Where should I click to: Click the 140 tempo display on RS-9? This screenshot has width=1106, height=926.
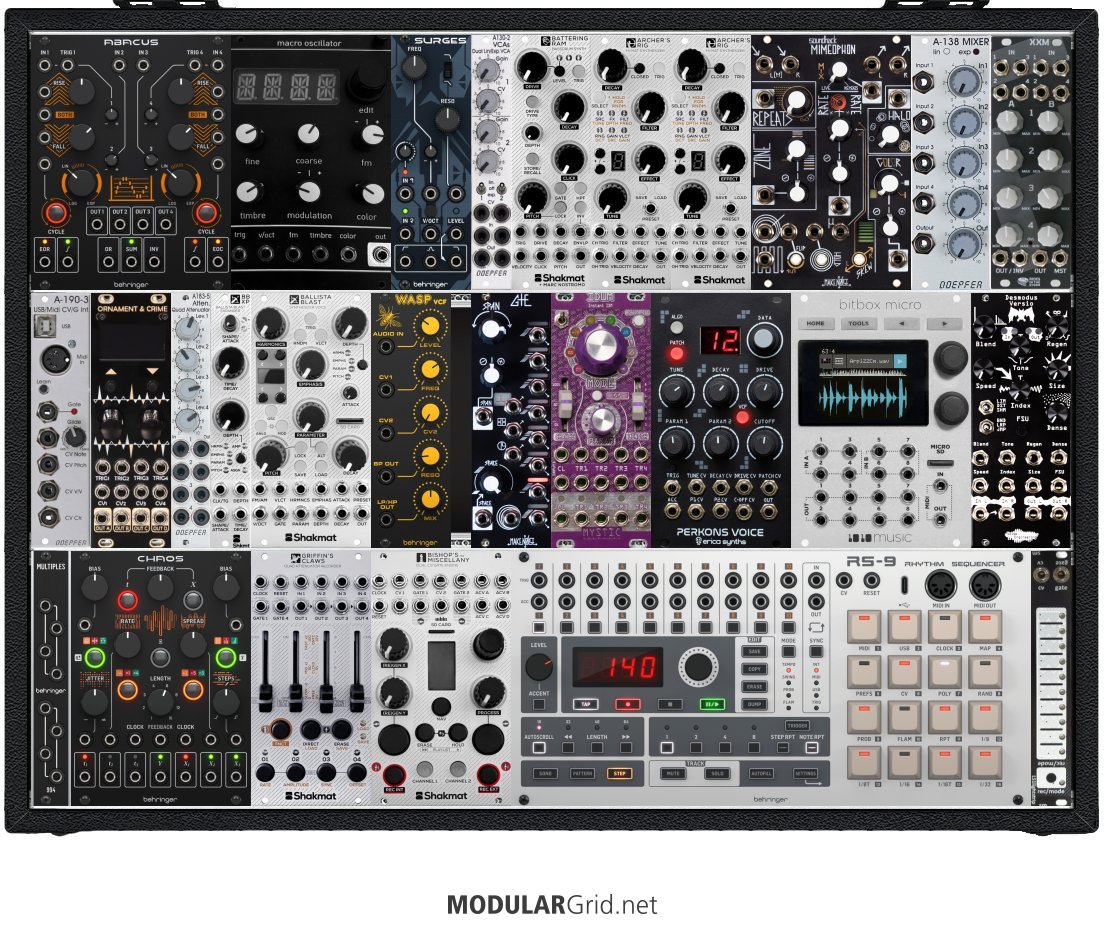(x=618, y=667)
